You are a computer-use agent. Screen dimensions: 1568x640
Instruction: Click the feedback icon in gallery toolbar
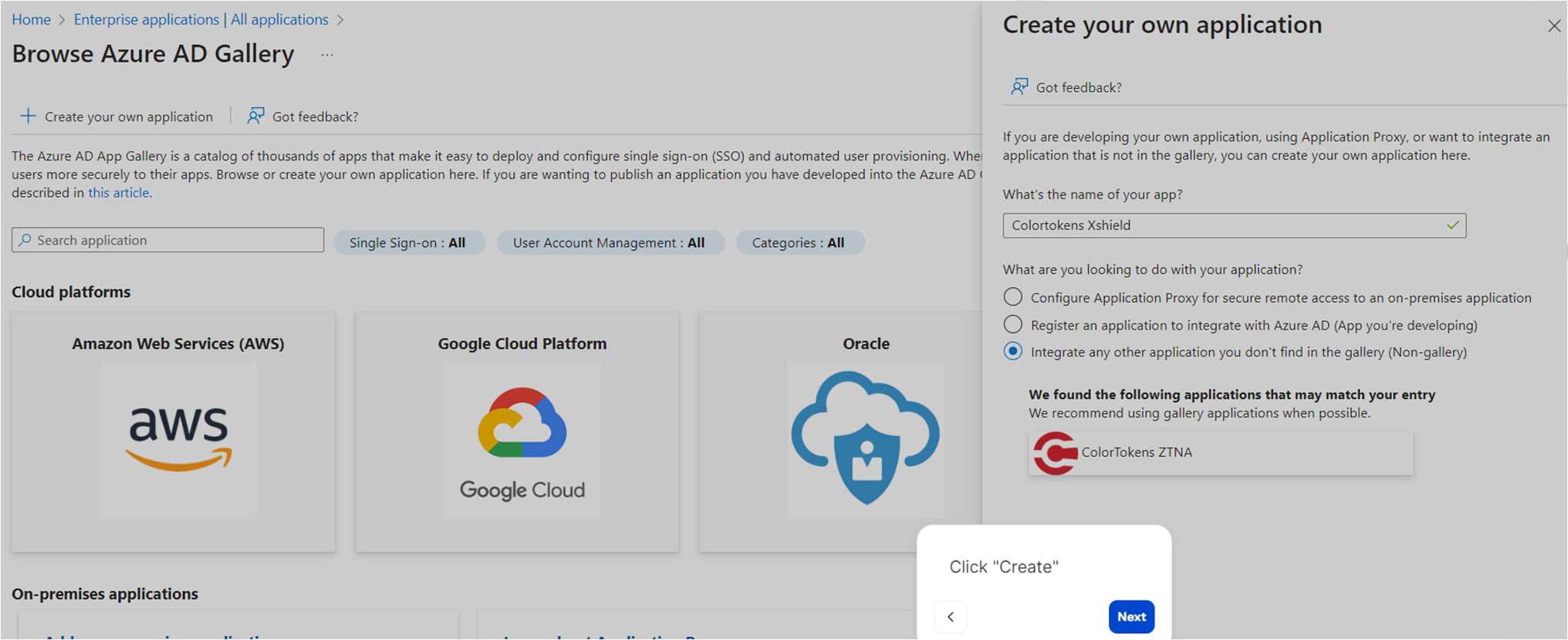255,116
